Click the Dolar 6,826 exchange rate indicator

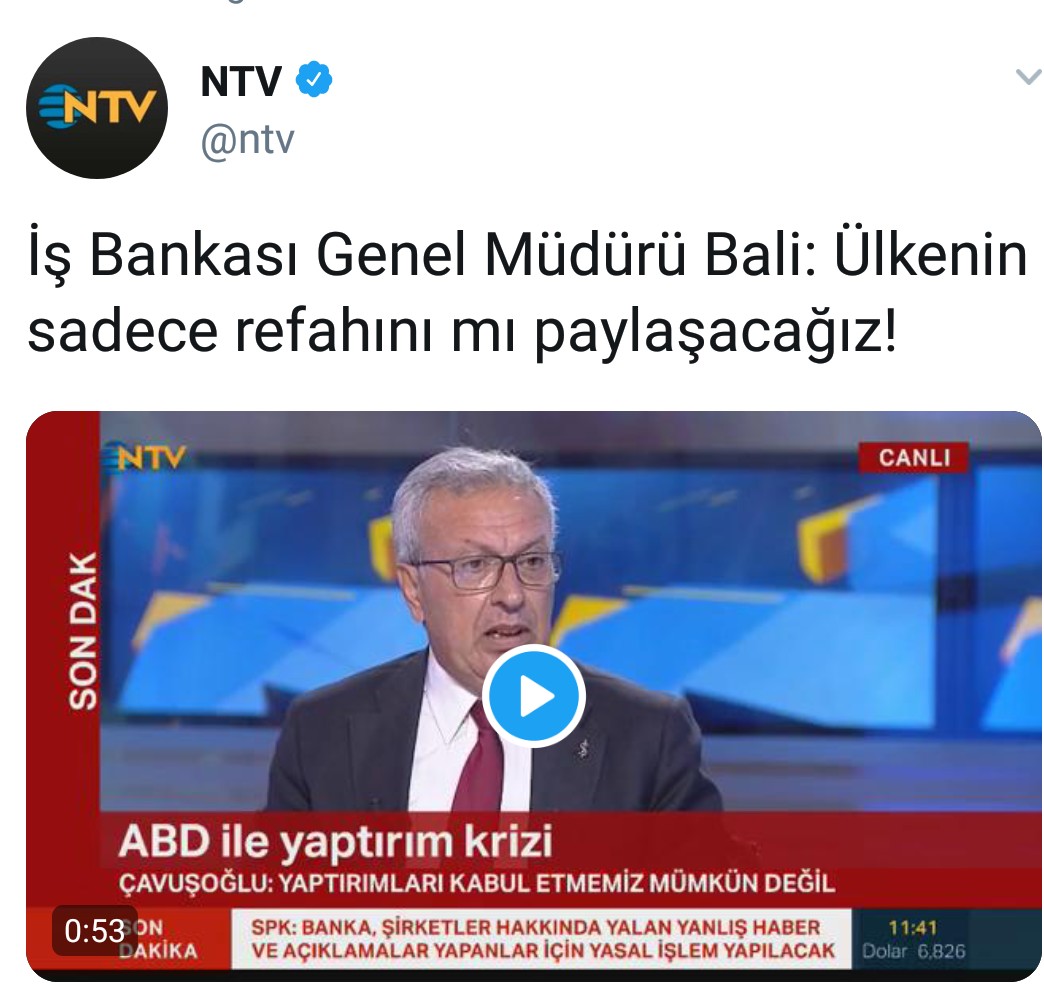[x=914, y=951]
